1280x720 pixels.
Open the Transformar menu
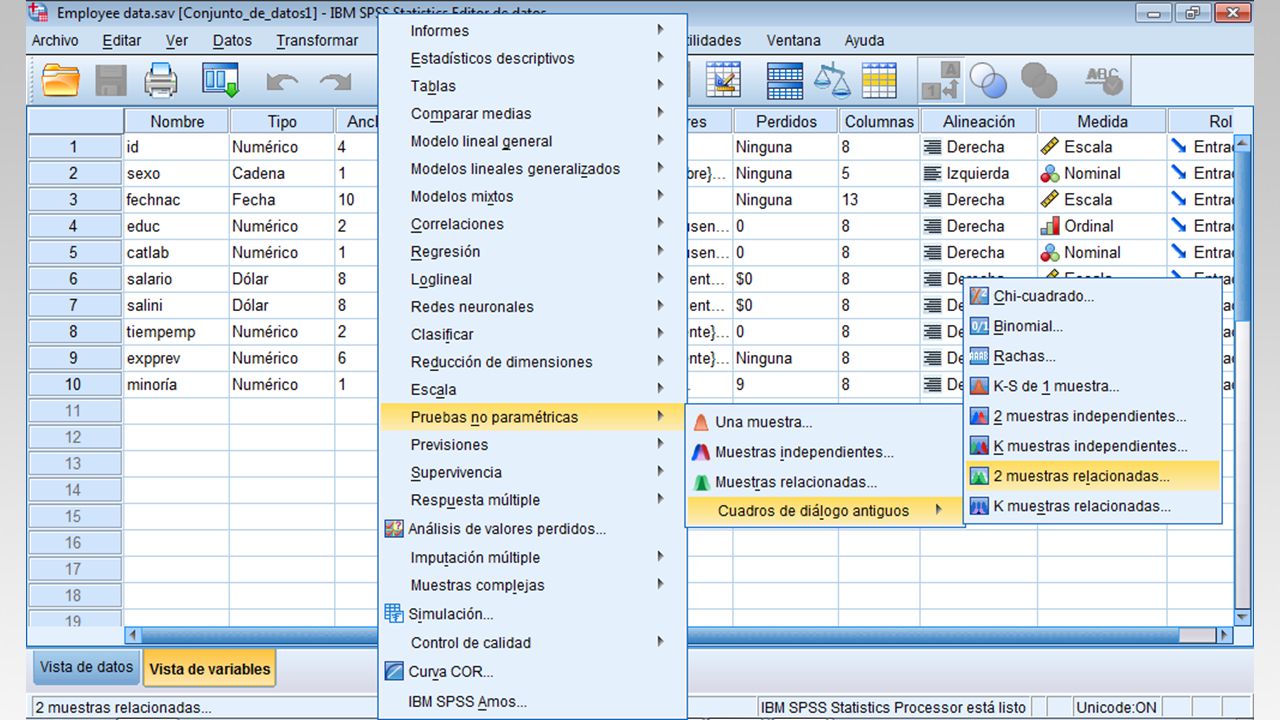tap(317, 41)
